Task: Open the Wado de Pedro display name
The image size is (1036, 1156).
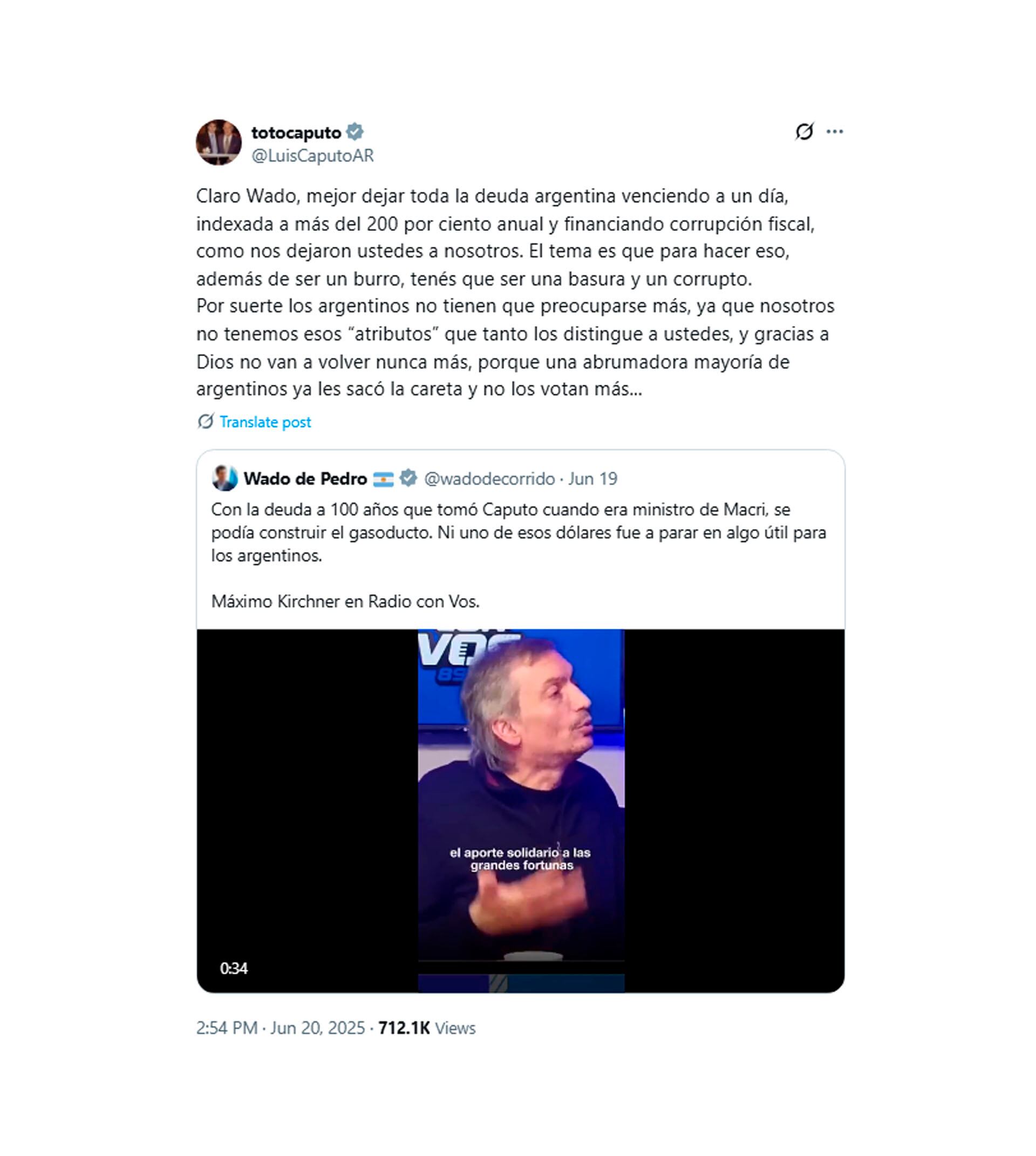Action: tap(305, 479)
